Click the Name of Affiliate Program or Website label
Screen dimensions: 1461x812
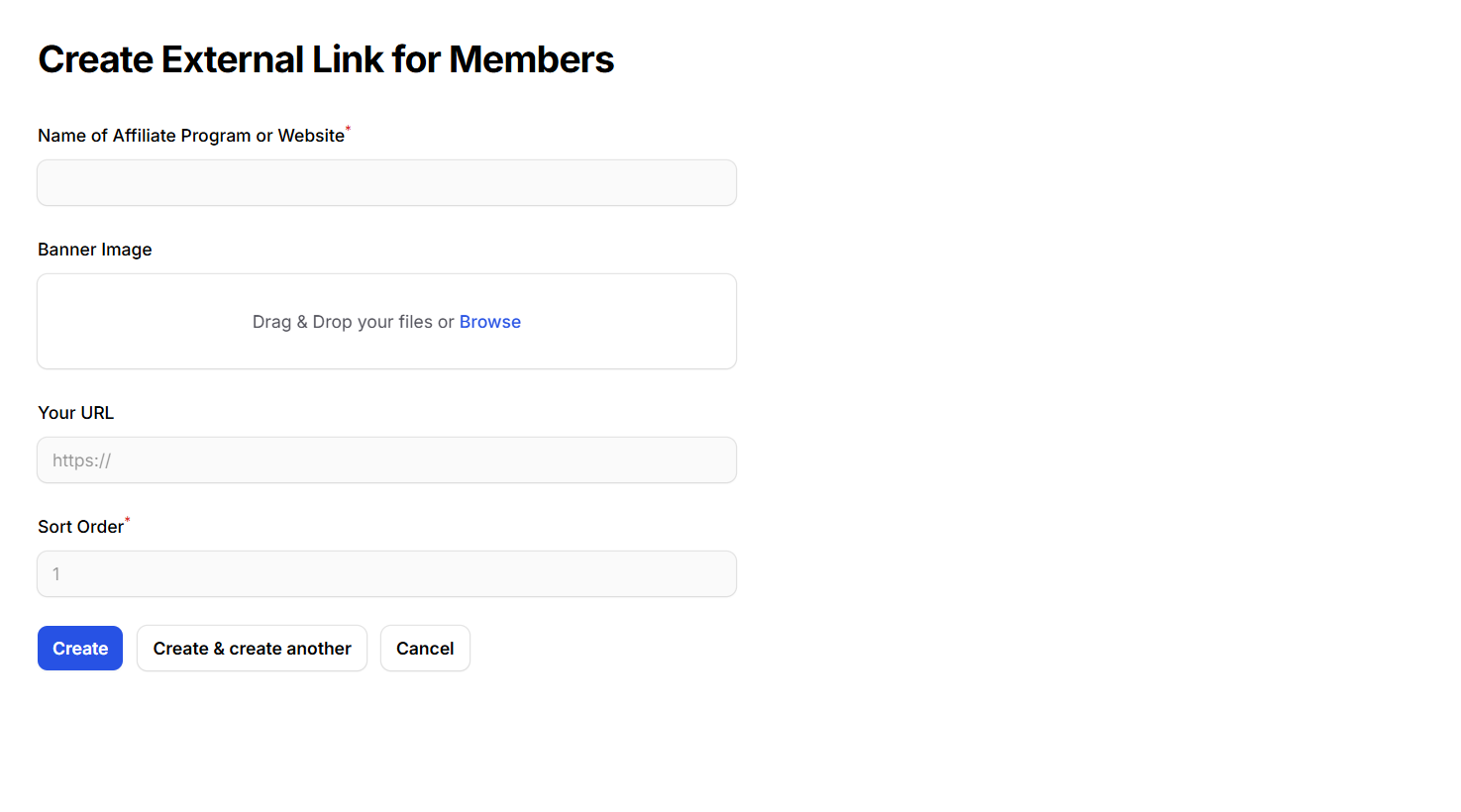[190, 136]
